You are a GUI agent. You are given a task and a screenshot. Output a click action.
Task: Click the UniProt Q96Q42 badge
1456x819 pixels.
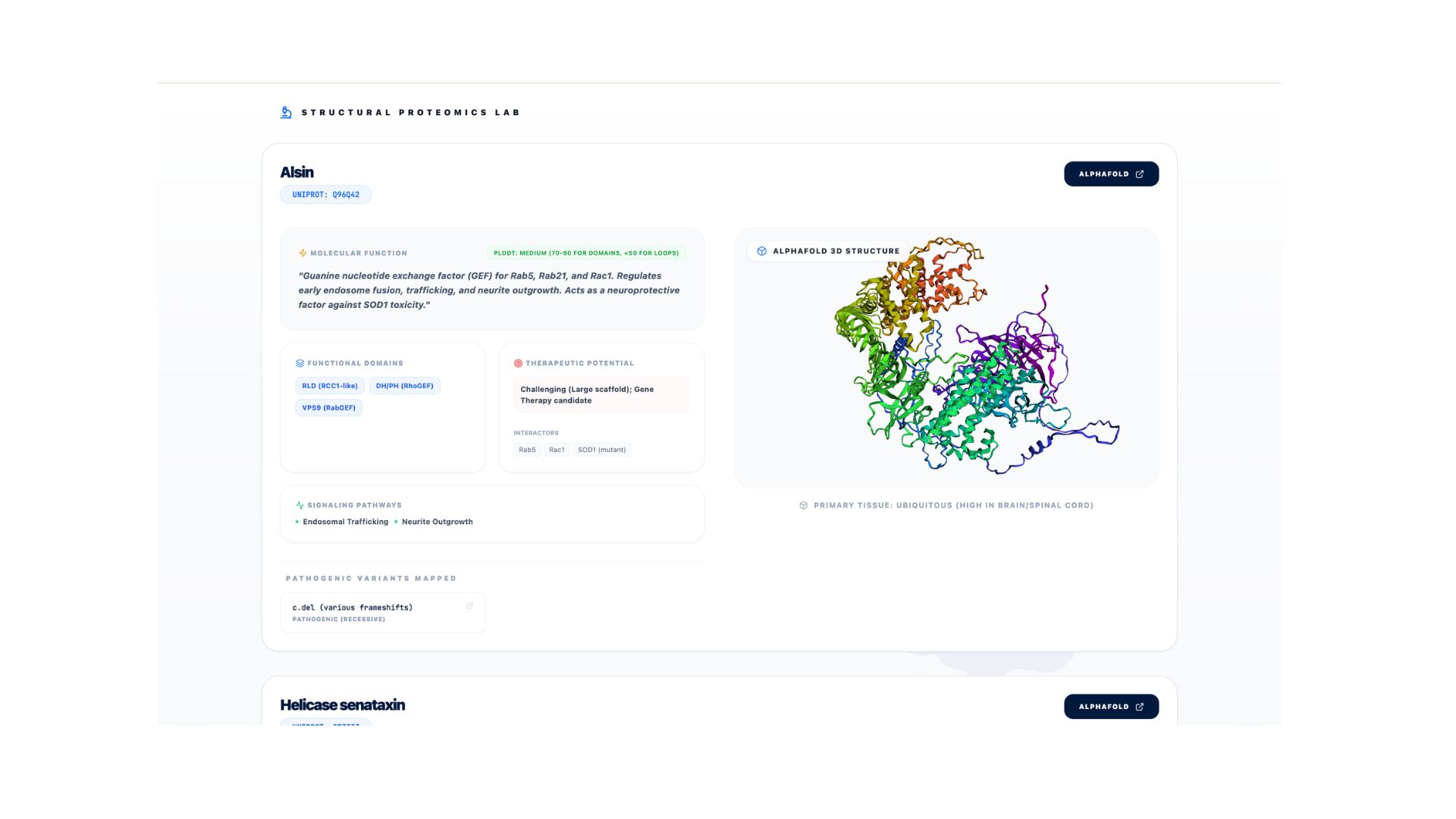[x=326, y=195]
